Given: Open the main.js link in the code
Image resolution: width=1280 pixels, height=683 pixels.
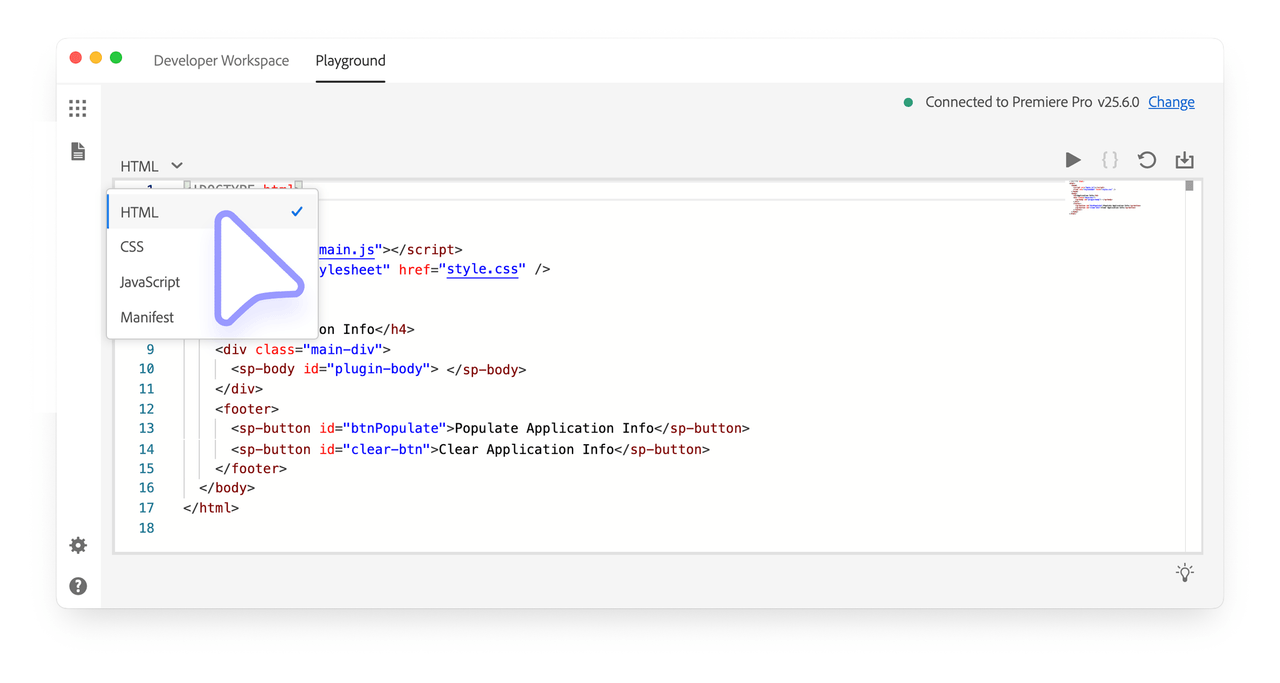Looking at the screenshot, I should click(x=346, y=249).
